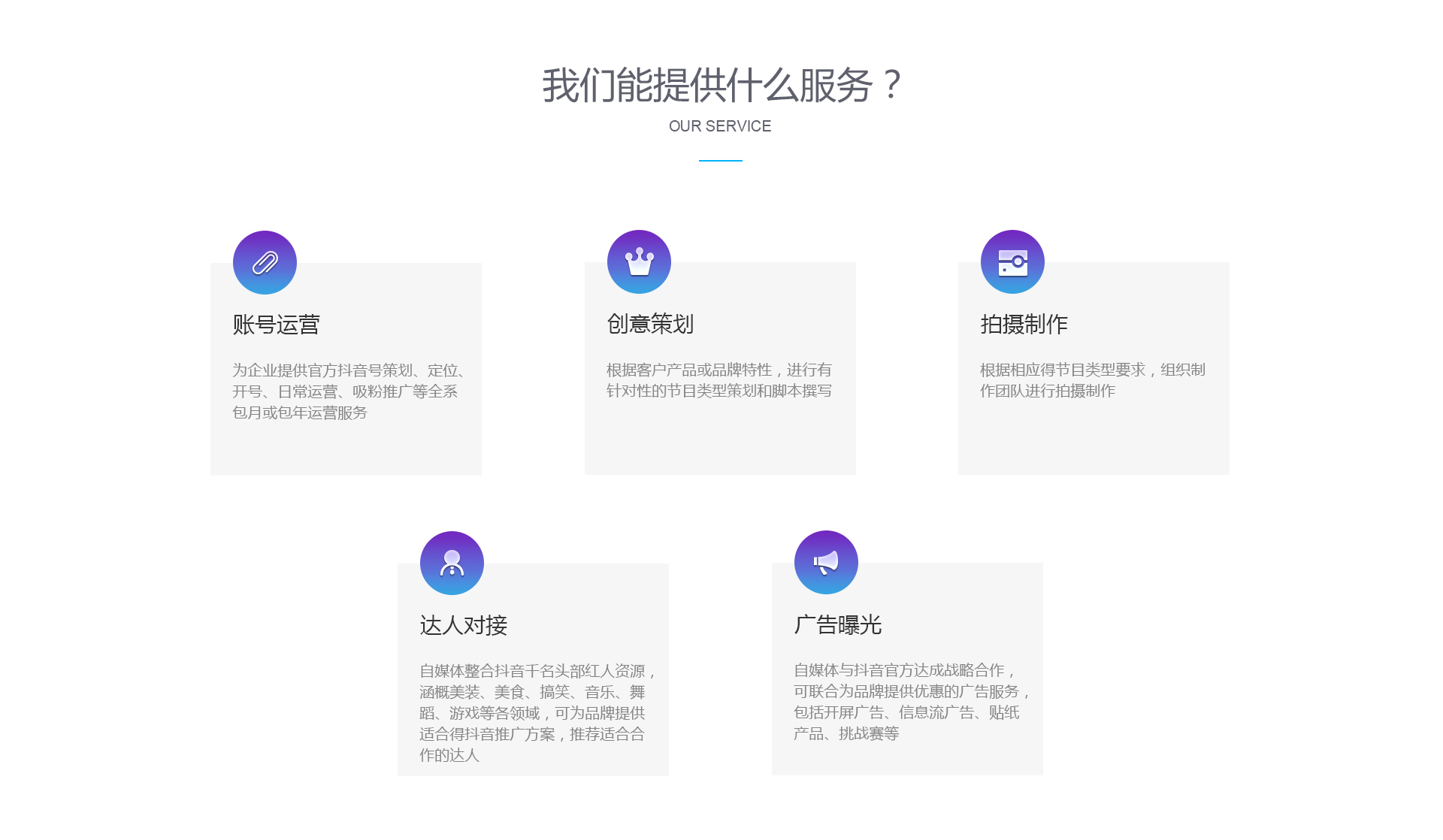Click the paperclip icon above 账号运营
This screenshot has width=1443, height=840.
(265, 262)
